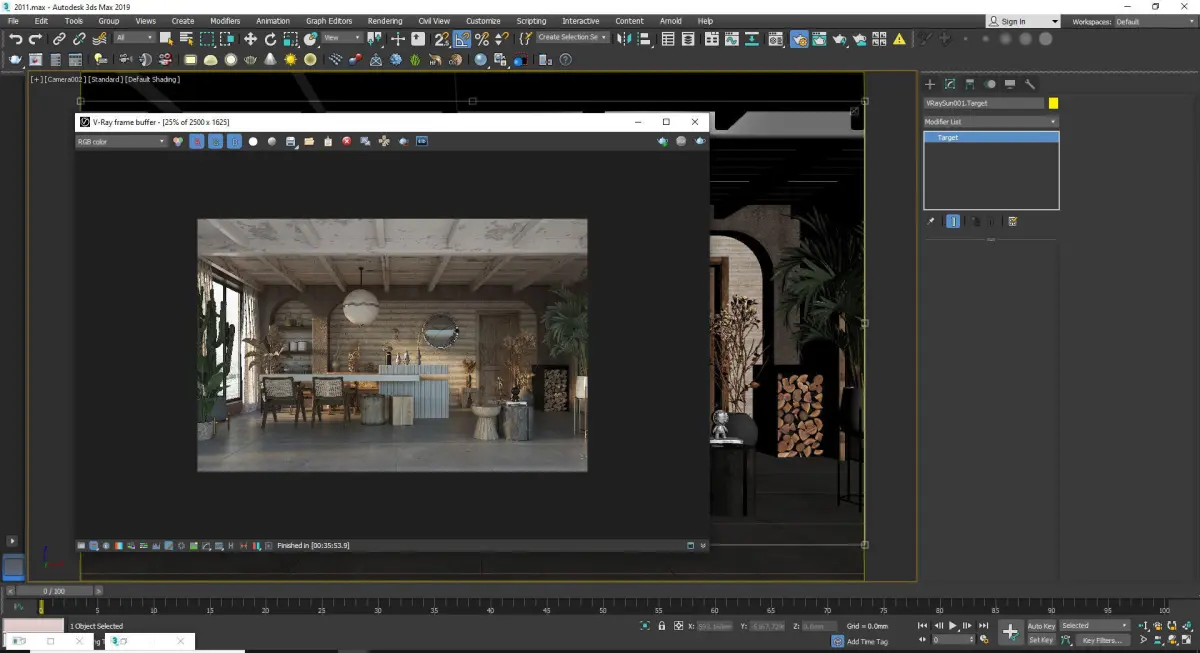The image size is (1200, 653).
Task: Click the Key Filters button
Action: (1101, 640)
